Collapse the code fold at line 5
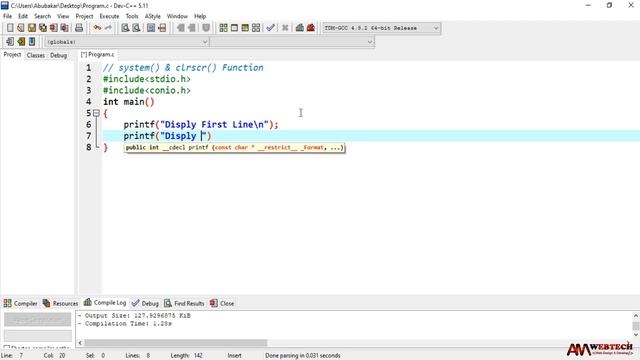 96,113
